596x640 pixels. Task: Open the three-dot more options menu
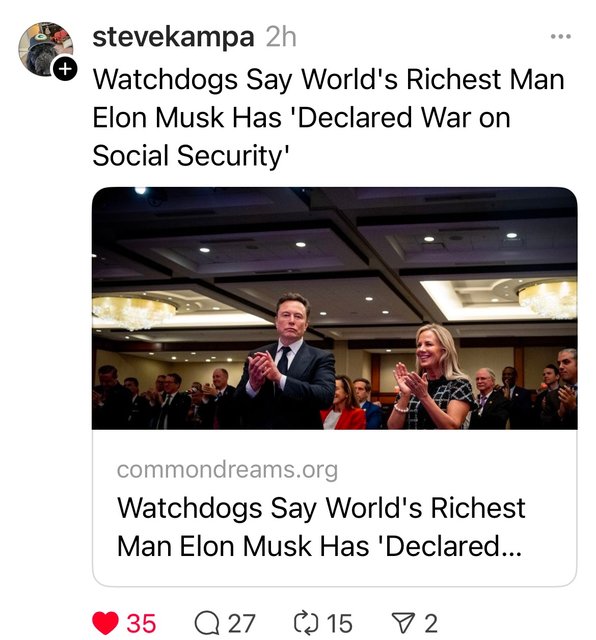(560, 37)
